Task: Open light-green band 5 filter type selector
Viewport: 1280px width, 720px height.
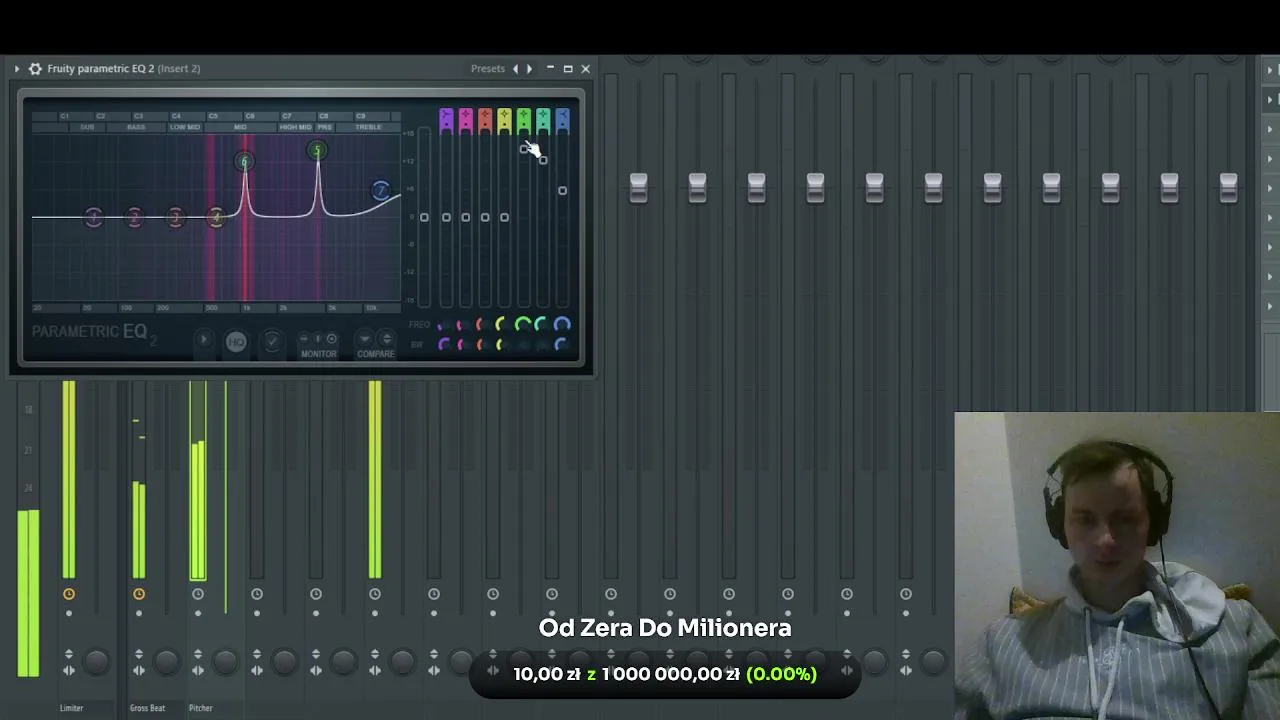Action: 523,121
